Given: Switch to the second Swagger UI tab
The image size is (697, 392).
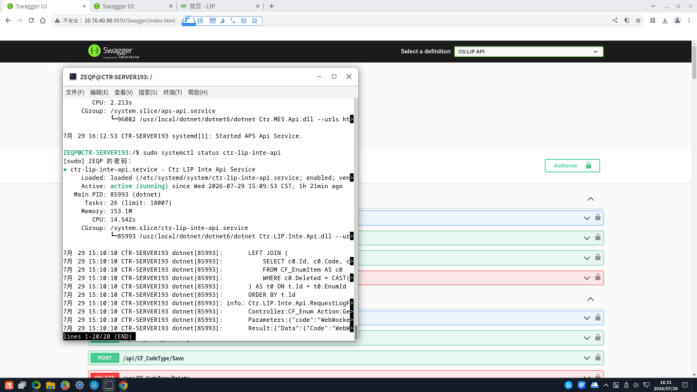Looking at the screenshot, I should [132, 6].
